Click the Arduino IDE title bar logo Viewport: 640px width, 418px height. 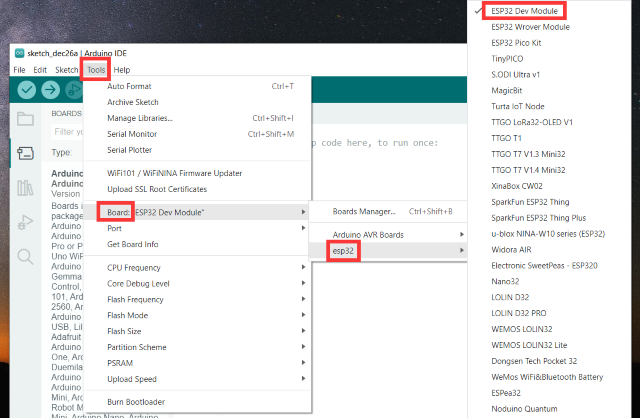click(x=19, y=53)
